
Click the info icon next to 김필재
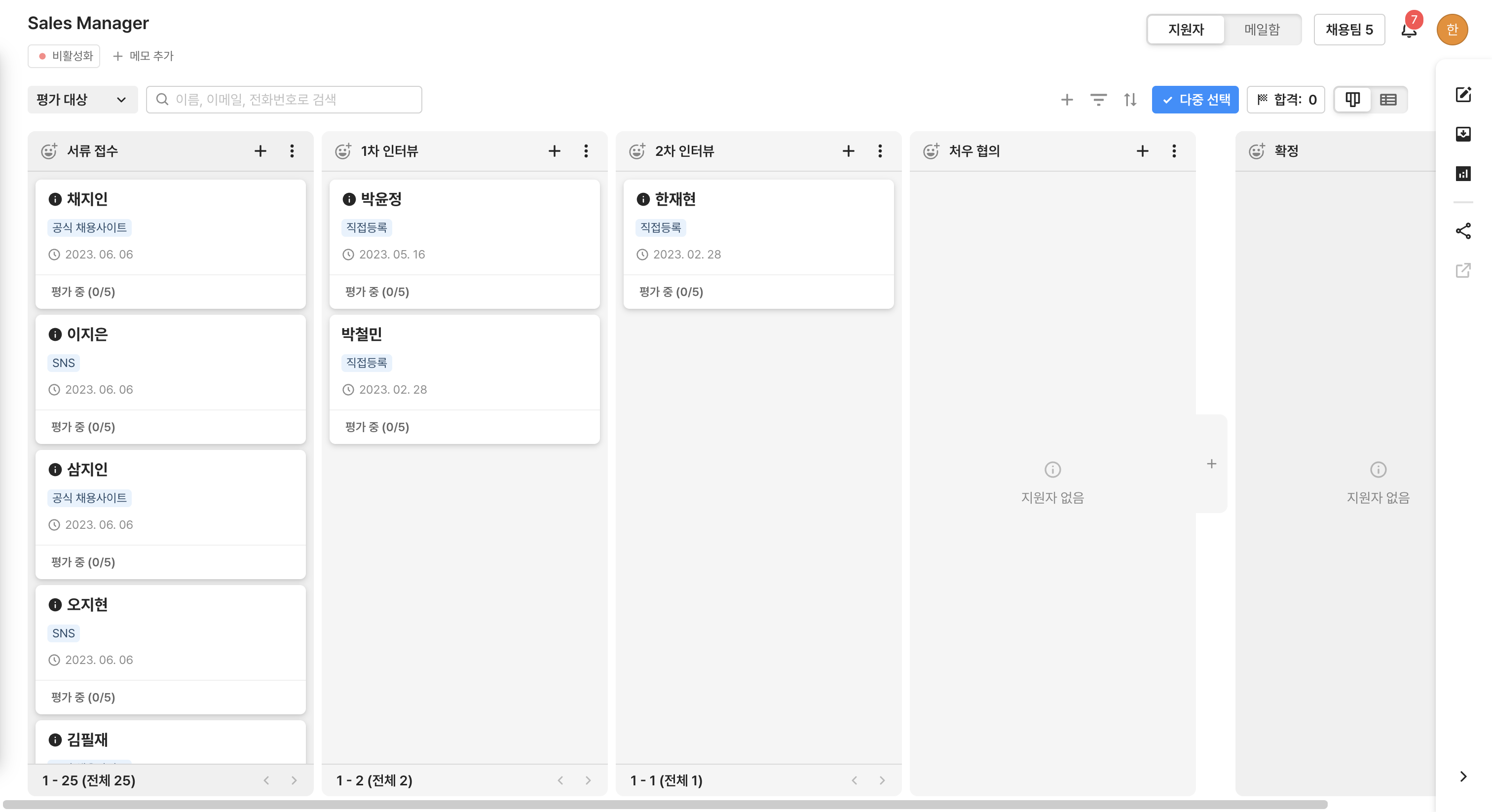(x=55, y=740)
